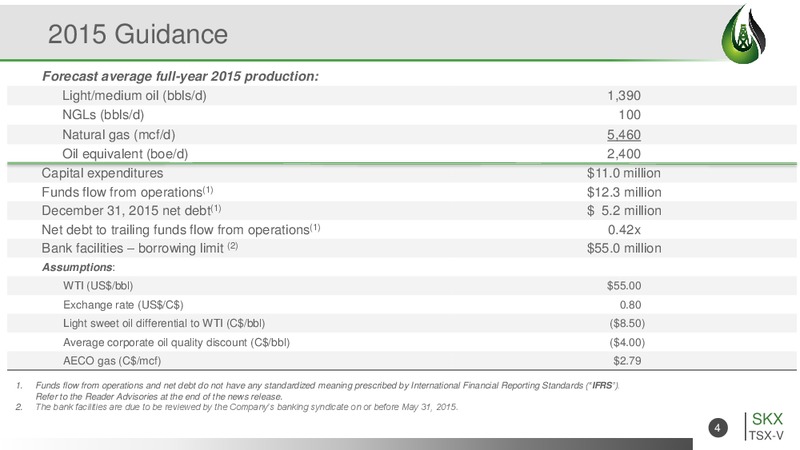Click the 'Oil equivalent (boe/d)' label
Screen dimensions: 800x450
point(125,154)
